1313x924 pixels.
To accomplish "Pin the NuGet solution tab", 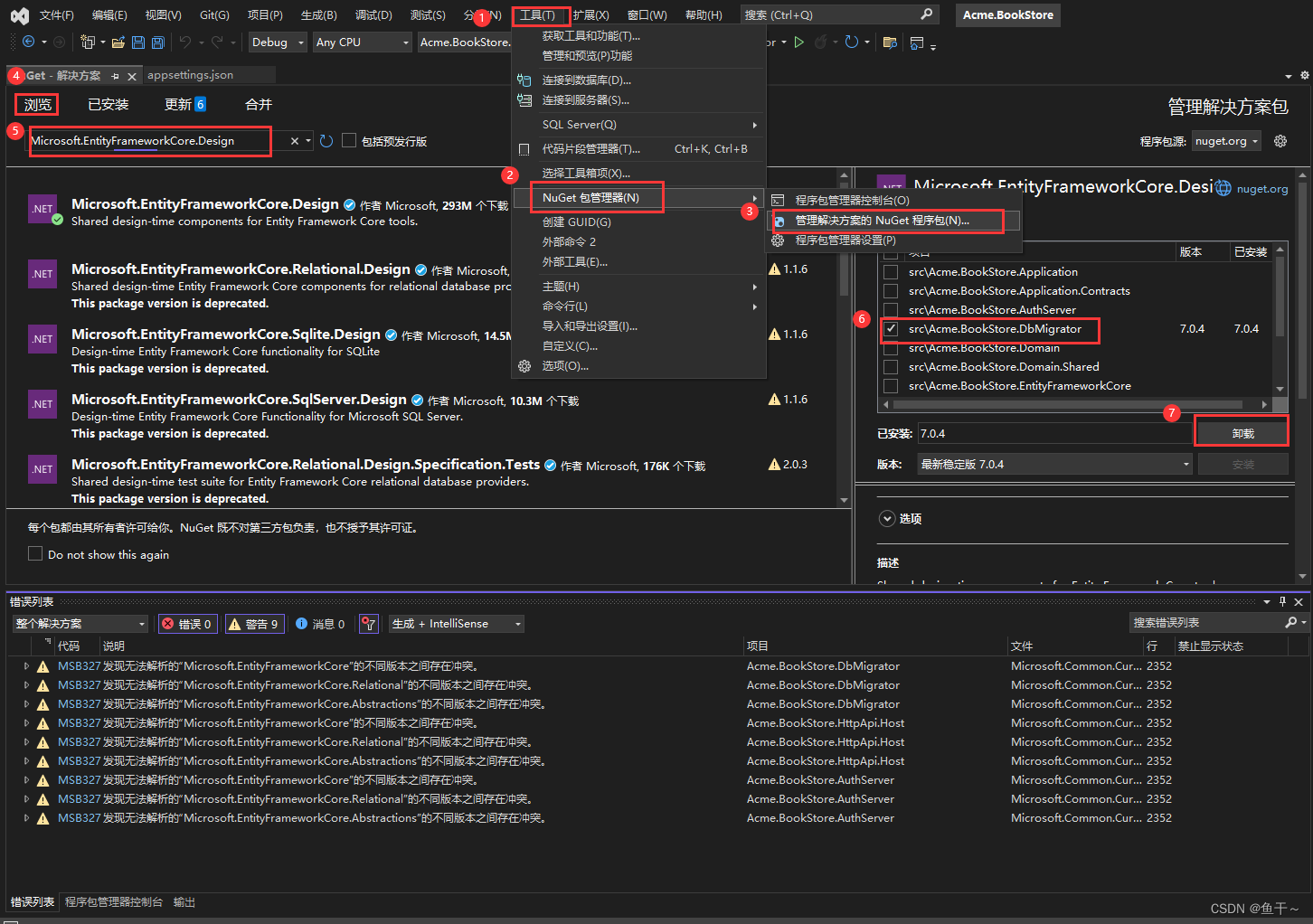I will coord(115,76).
